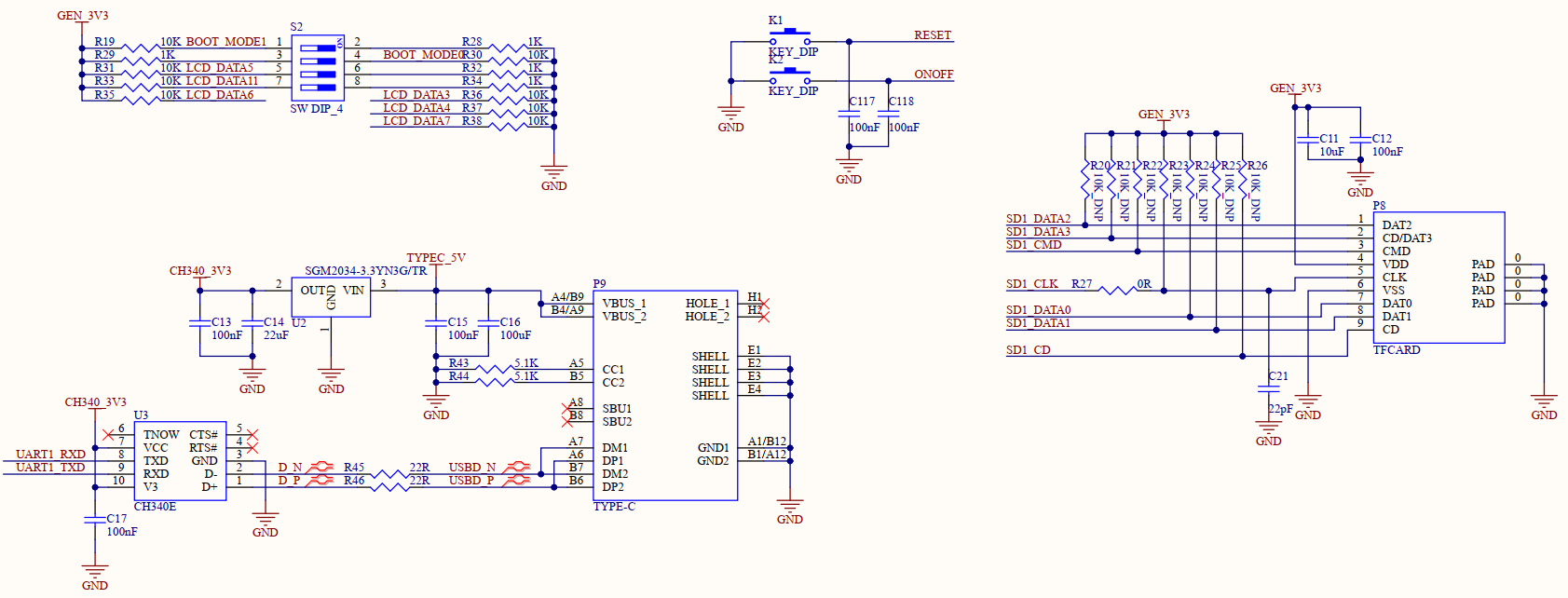This screenshot has width=1568, height=598.
Task: Select the C11 10uF capacitor
Action: (1307, 140)
